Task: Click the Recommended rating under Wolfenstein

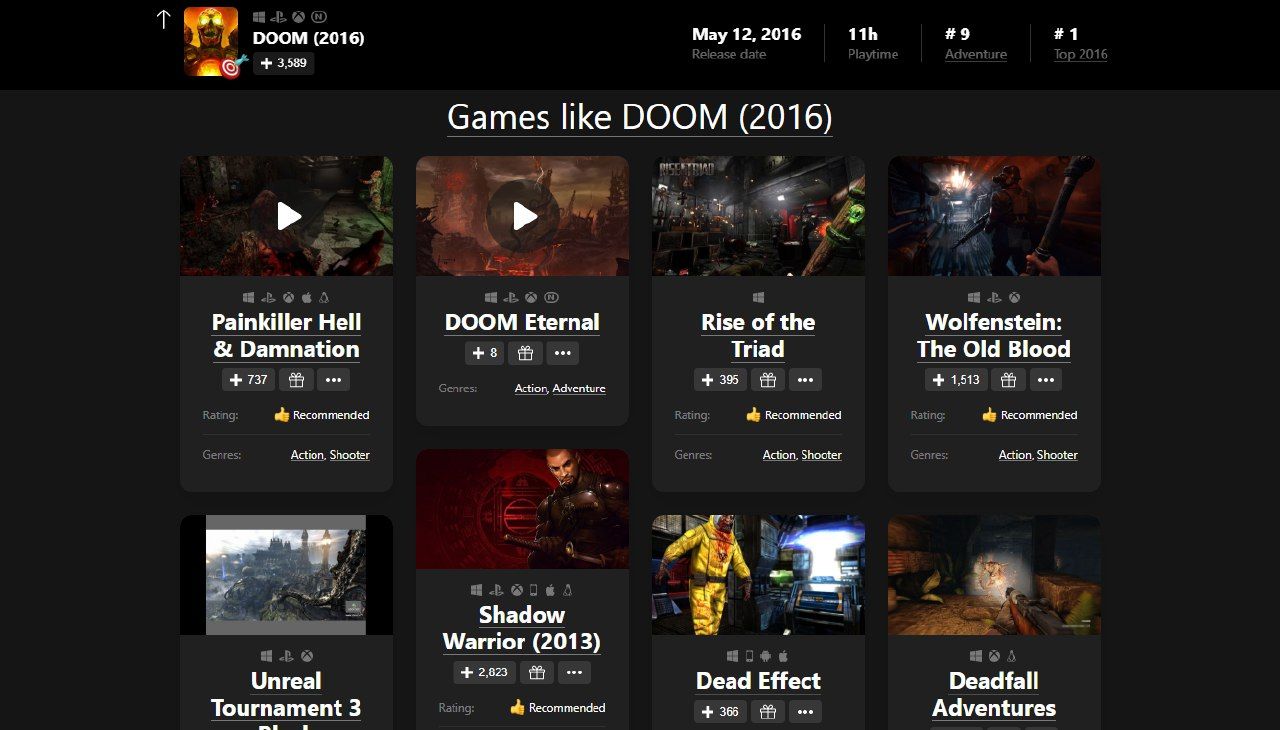Action: [1030, 415]
